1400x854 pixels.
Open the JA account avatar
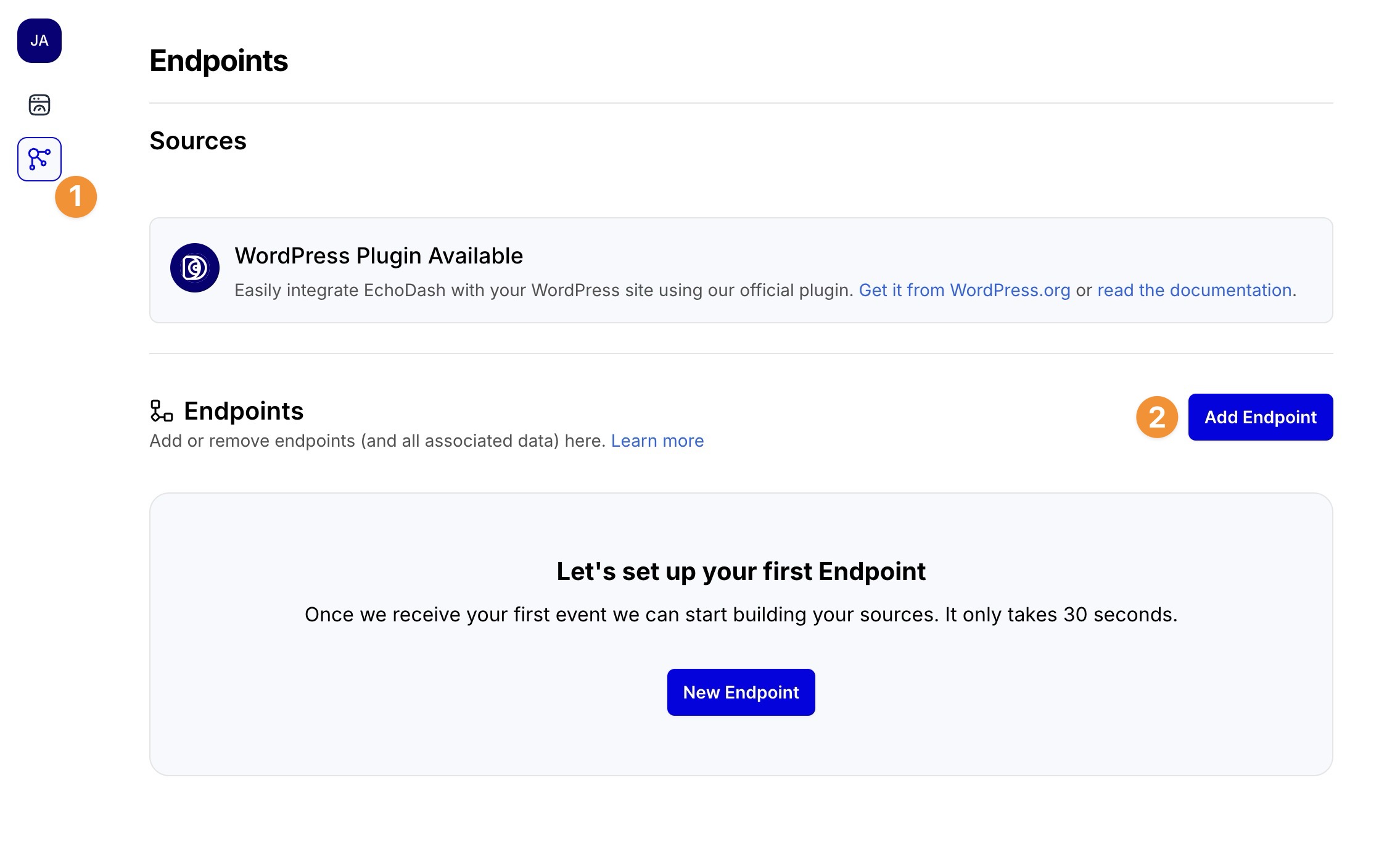coord(39,41)
